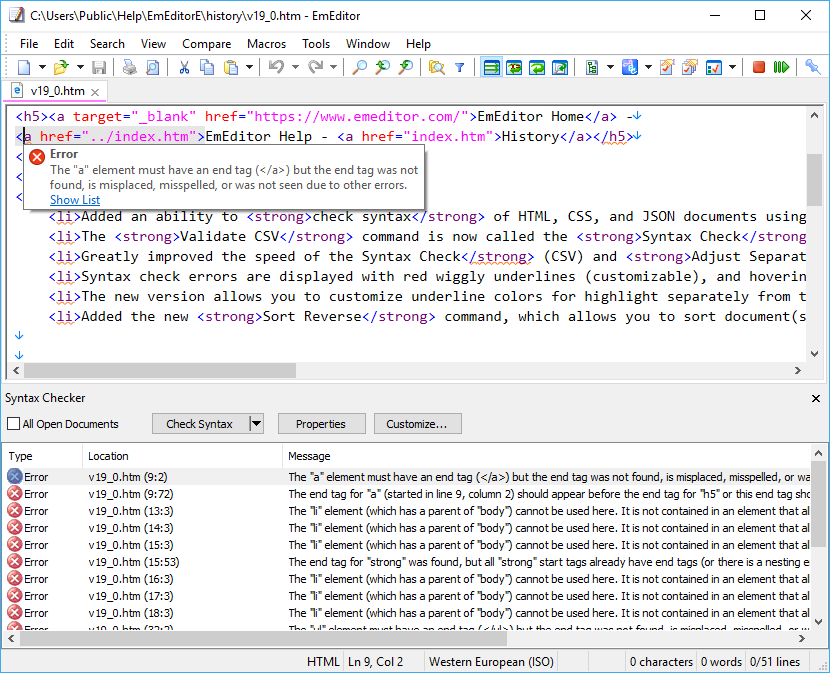Click the Properties for Current Configuration icon

[667, 67]
